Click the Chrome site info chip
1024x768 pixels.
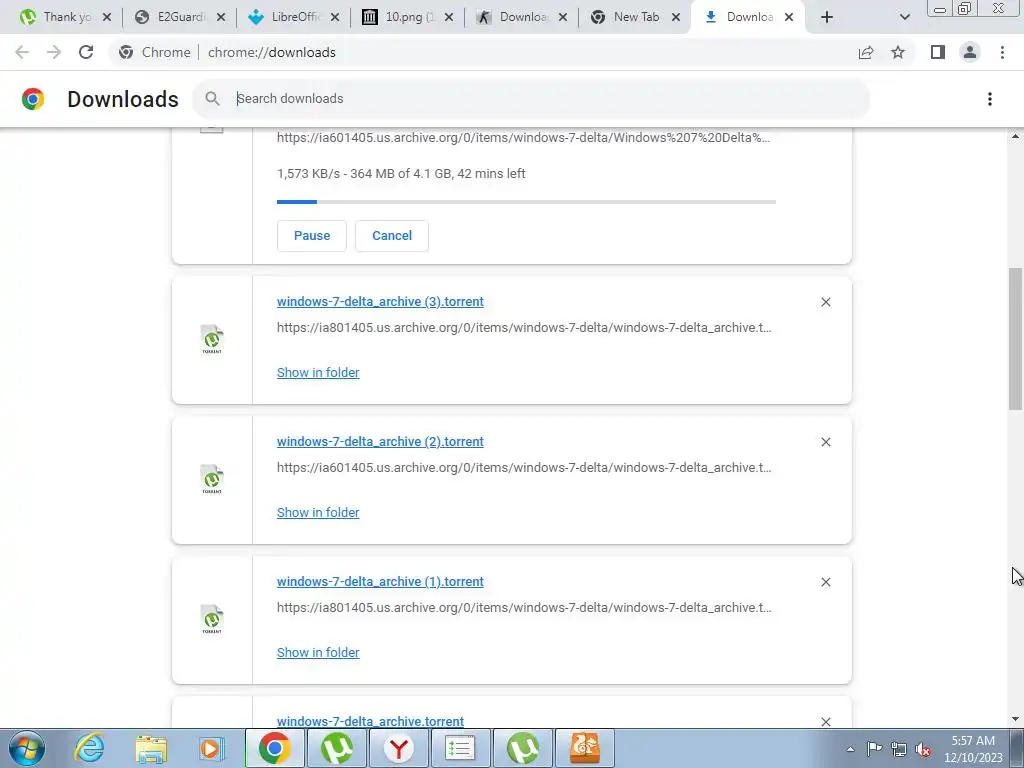[156, 52]
